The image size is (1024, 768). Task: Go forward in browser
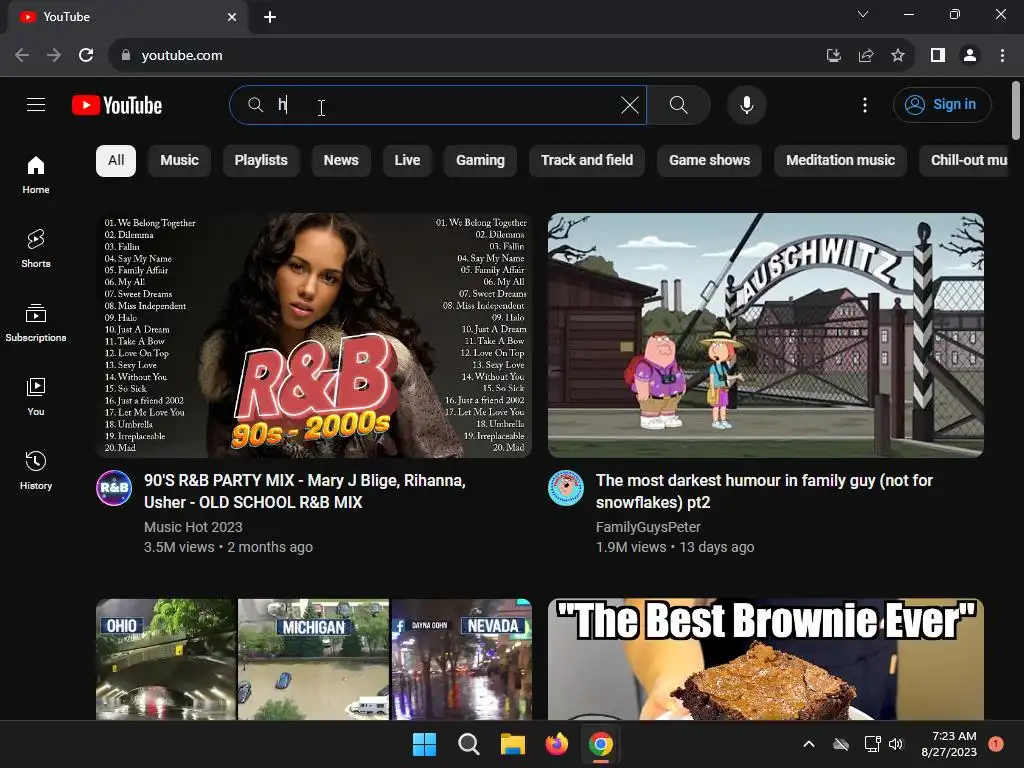54,56
